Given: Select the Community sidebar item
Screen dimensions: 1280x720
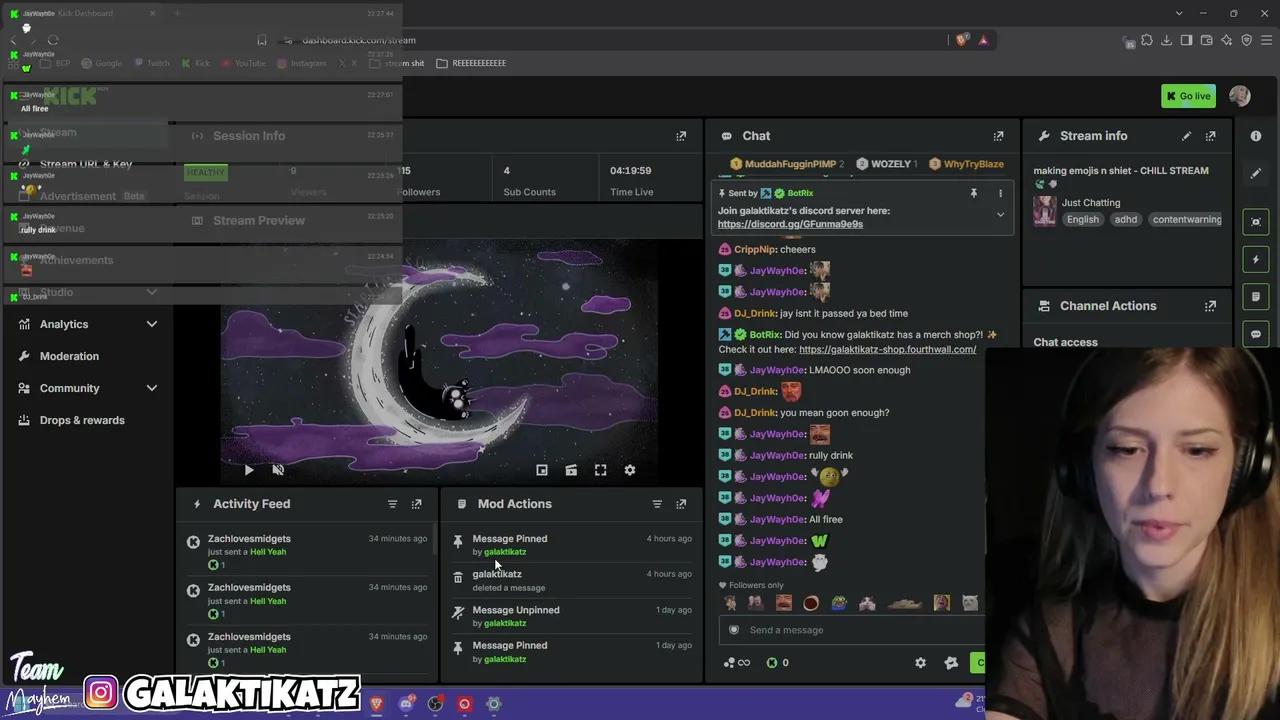Looking at the screenshot, I should (70, 388).
